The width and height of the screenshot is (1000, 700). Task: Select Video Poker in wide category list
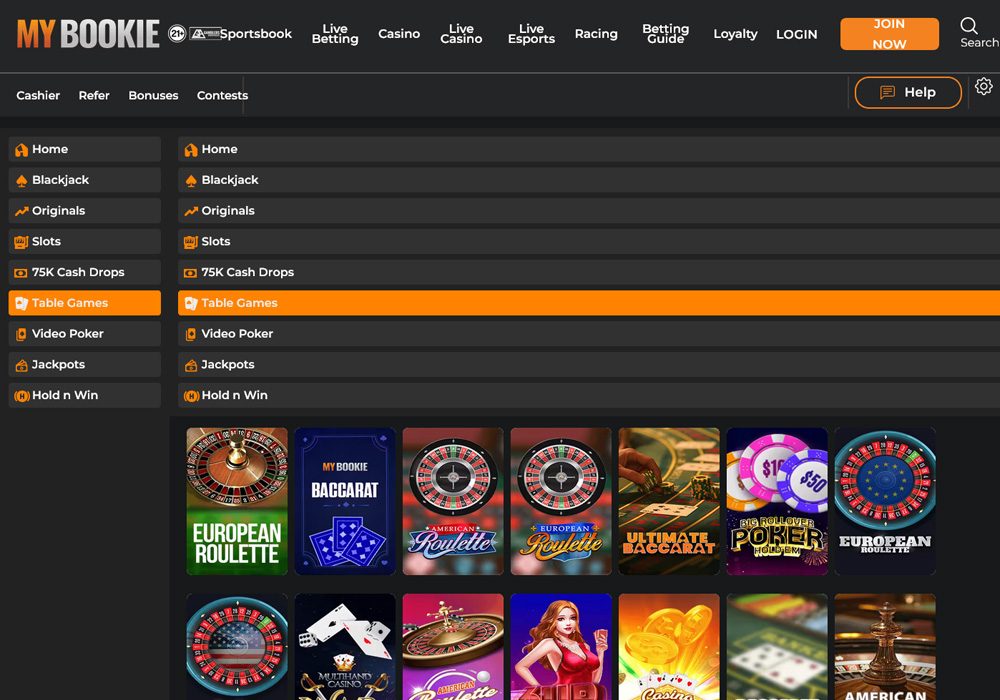point(237,334)
